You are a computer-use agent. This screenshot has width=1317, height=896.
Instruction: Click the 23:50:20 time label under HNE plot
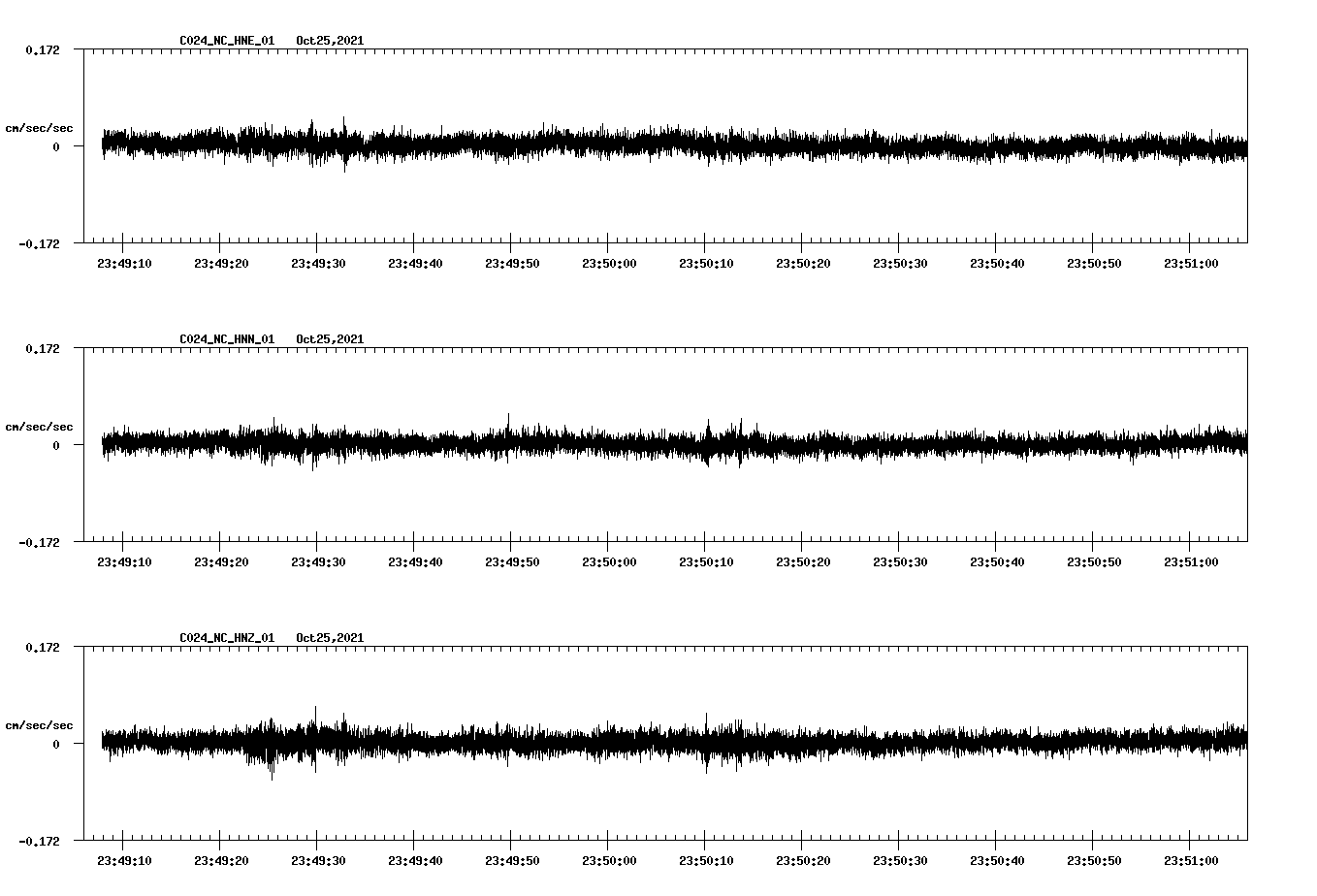[x=802, y=263]
